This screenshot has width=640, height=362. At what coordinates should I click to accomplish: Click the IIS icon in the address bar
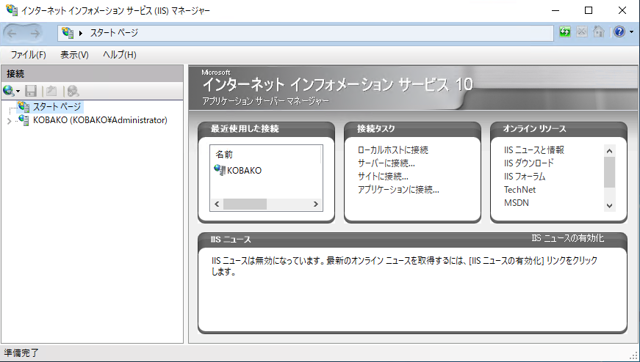(x=68, y=33)
